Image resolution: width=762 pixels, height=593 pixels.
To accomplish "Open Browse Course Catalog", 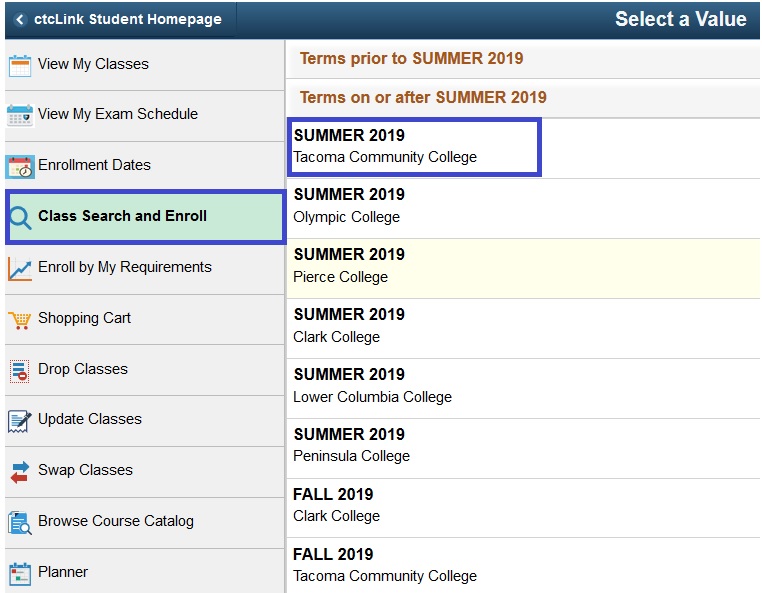I will 145,523.
